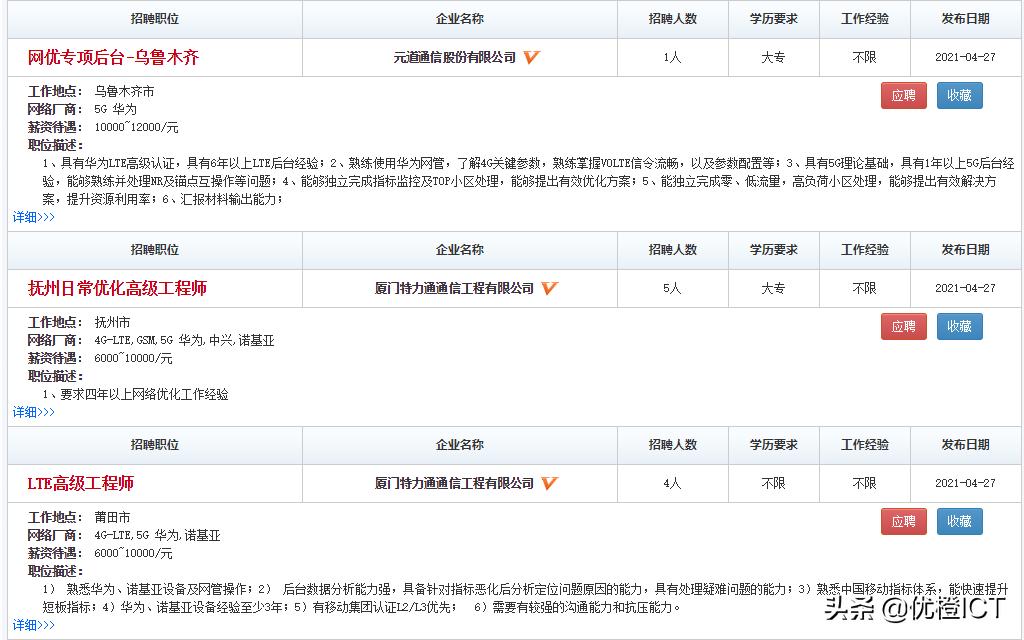Screen dimensions: 1024x640
Task: Expand details via 详细>>> under the 抚州 listing
Action: pyautogui.click(x=31, y=410)
